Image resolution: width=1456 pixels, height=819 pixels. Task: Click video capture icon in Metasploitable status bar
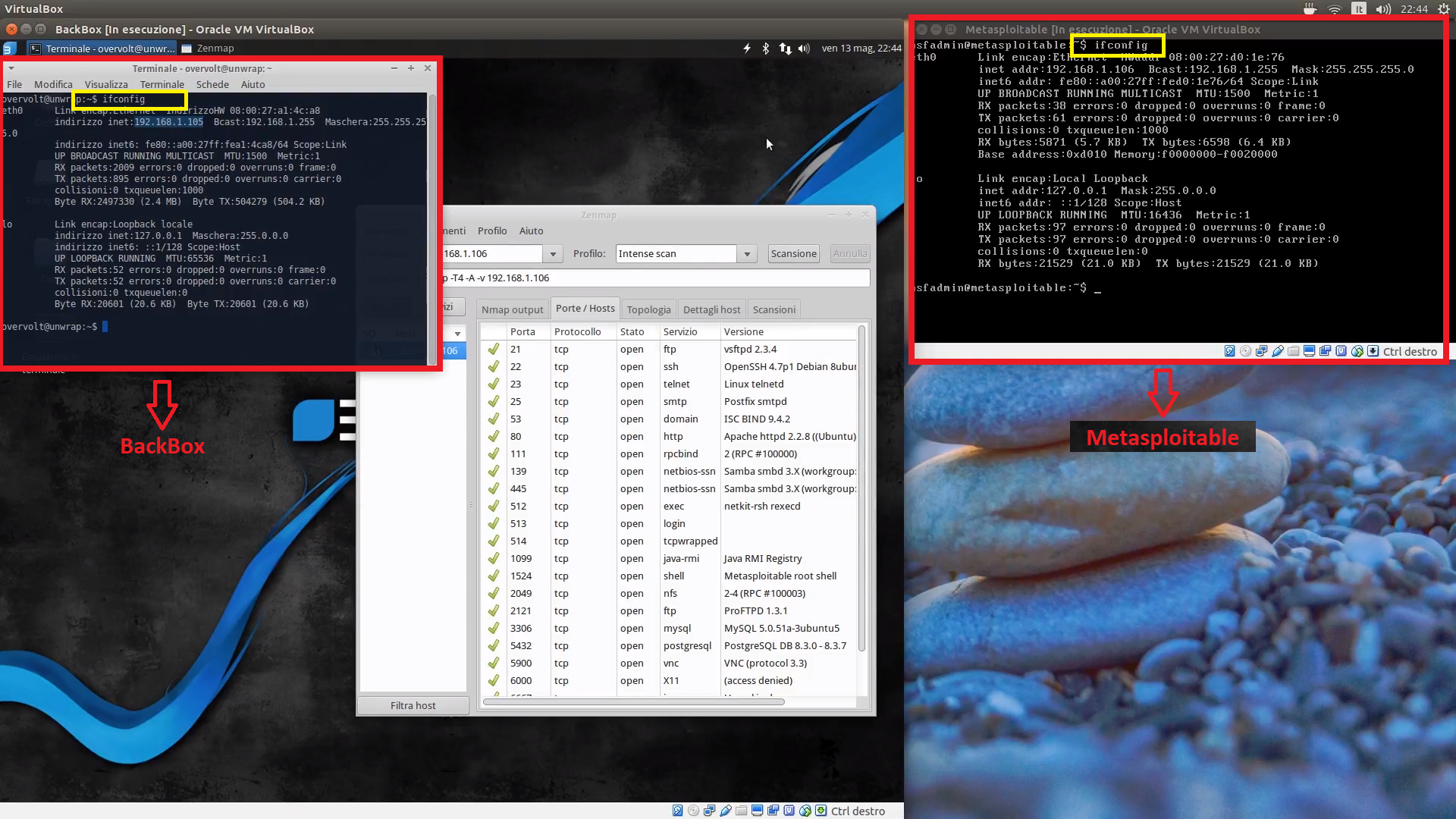pyautogui.click(x=1325, y=351)
